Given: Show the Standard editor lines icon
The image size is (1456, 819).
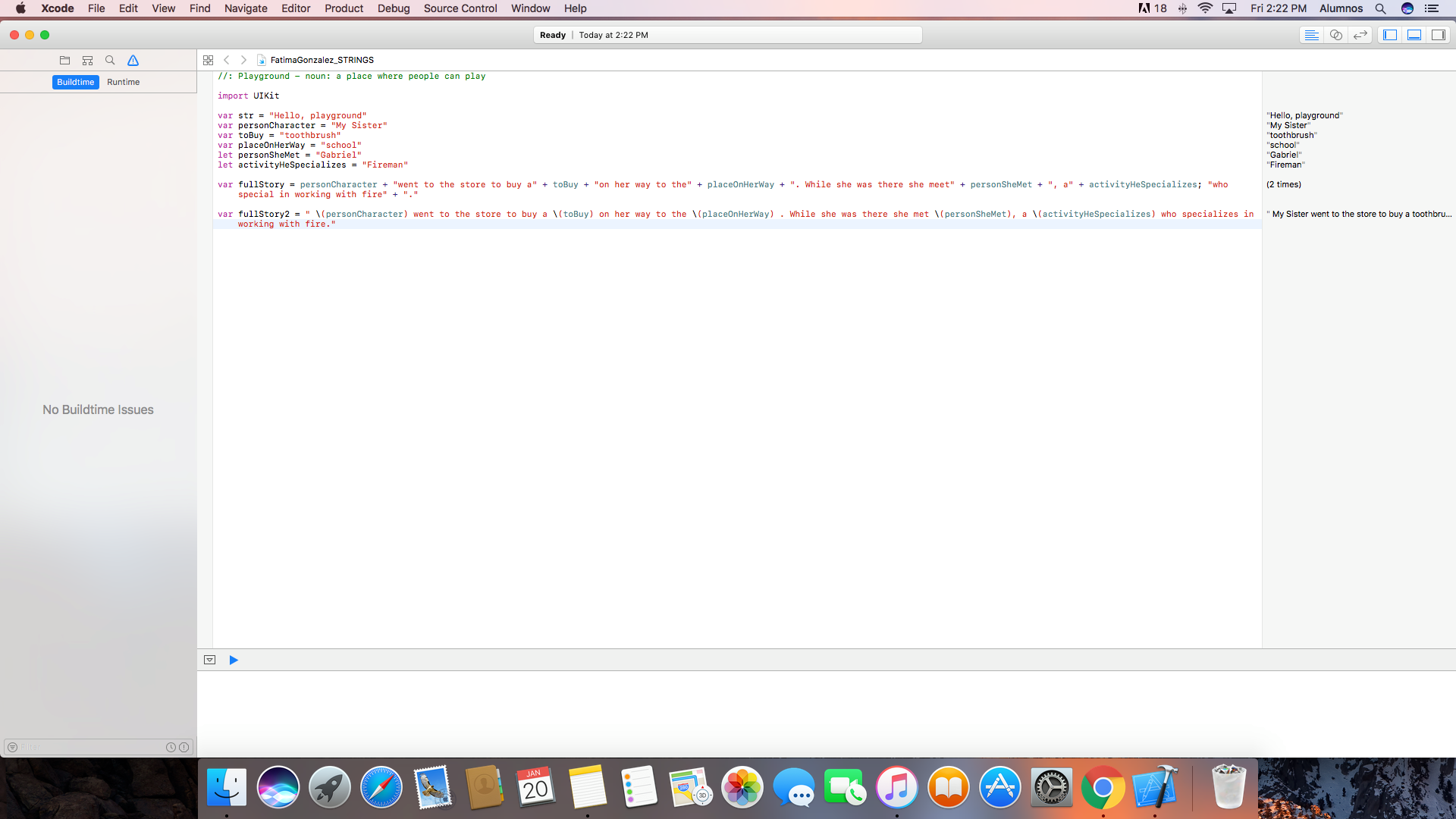Looking at the screenshot, I should [x=1312, y=35].
